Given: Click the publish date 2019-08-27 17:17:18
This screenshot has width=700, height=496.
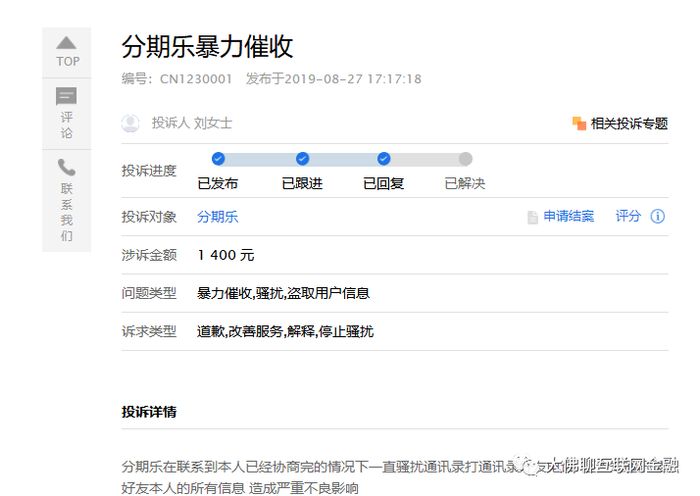Looking at the screenshot, I should click(x=353, y=79).
